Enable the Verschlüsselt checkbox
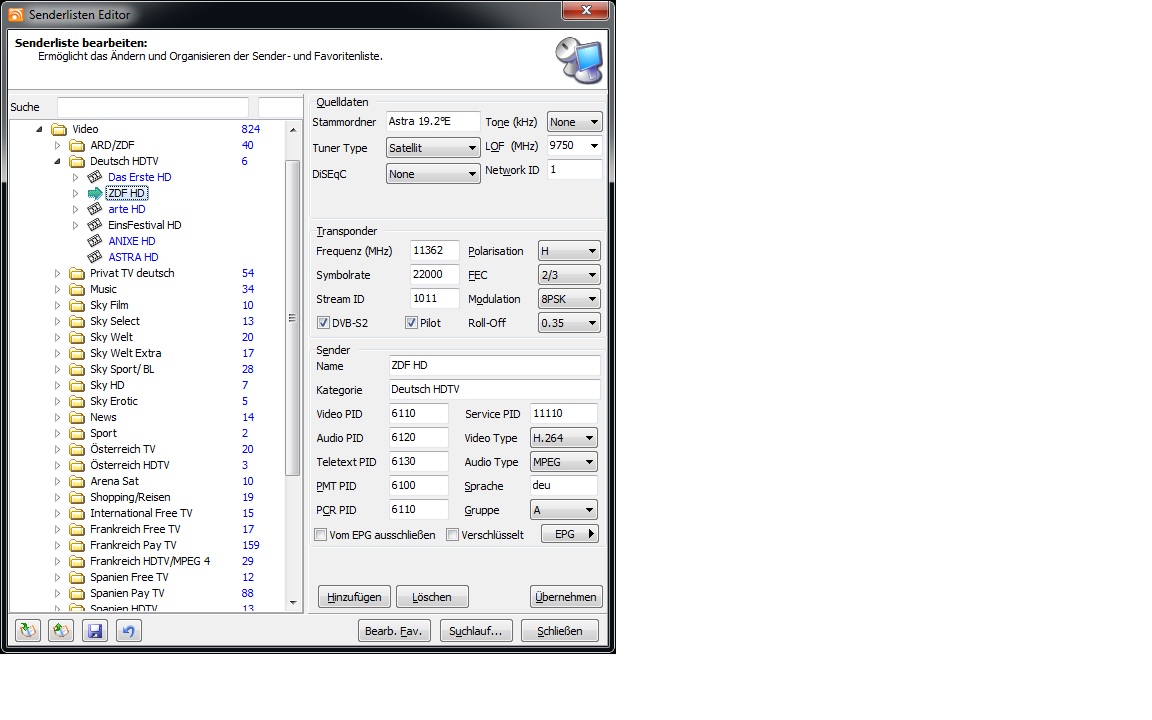This screenshot has height=720, width=1152. (x=453, y=535)
